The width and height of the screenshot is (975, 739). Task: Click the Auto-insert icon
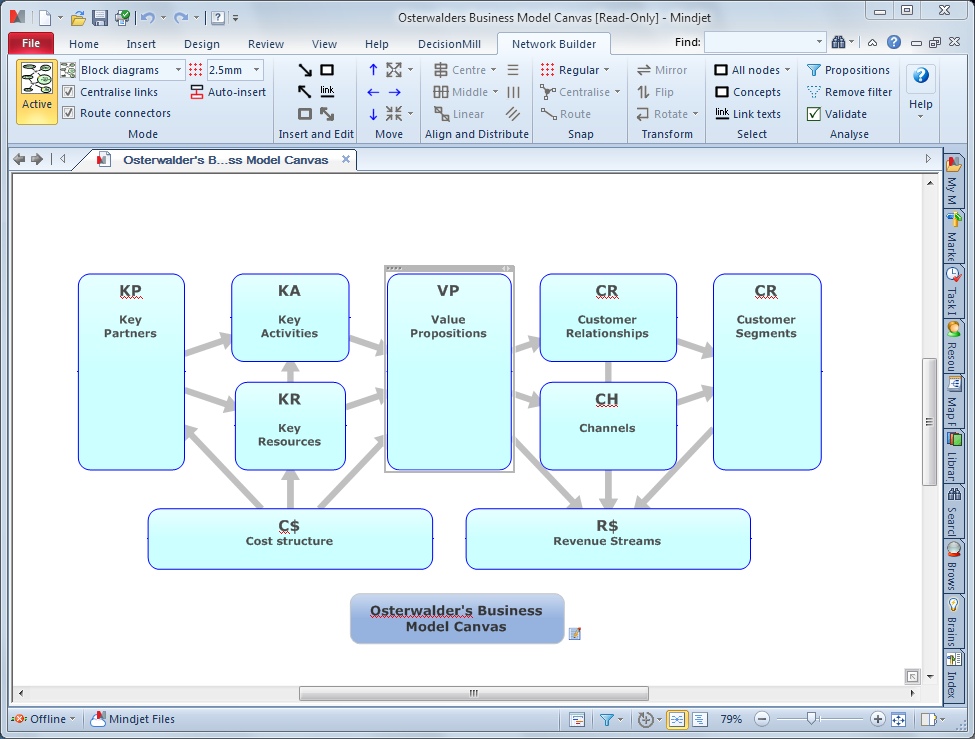click(196, 92)
